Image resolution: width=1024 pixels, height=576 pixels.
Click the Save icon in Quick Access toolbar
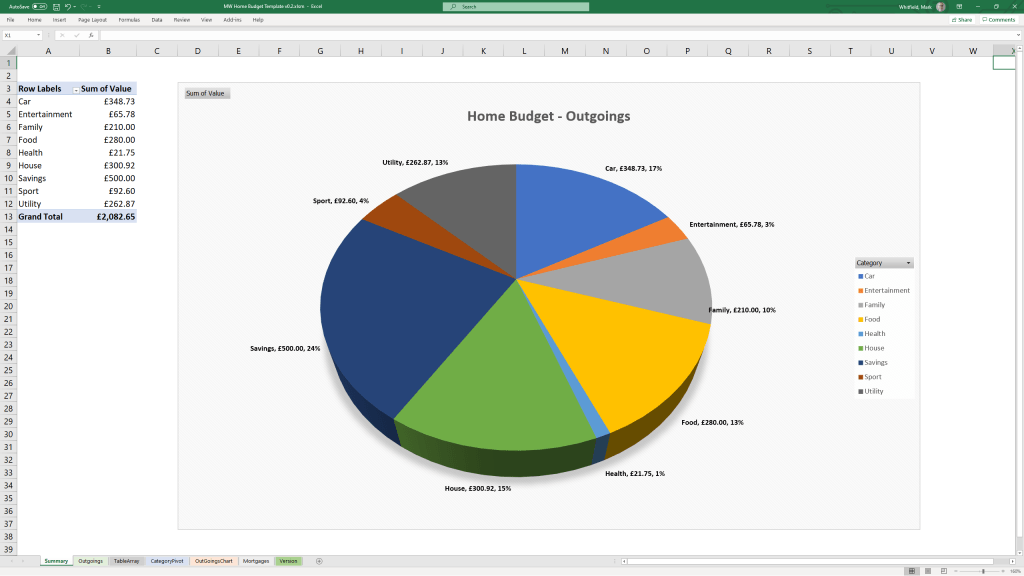click(57, 6)
